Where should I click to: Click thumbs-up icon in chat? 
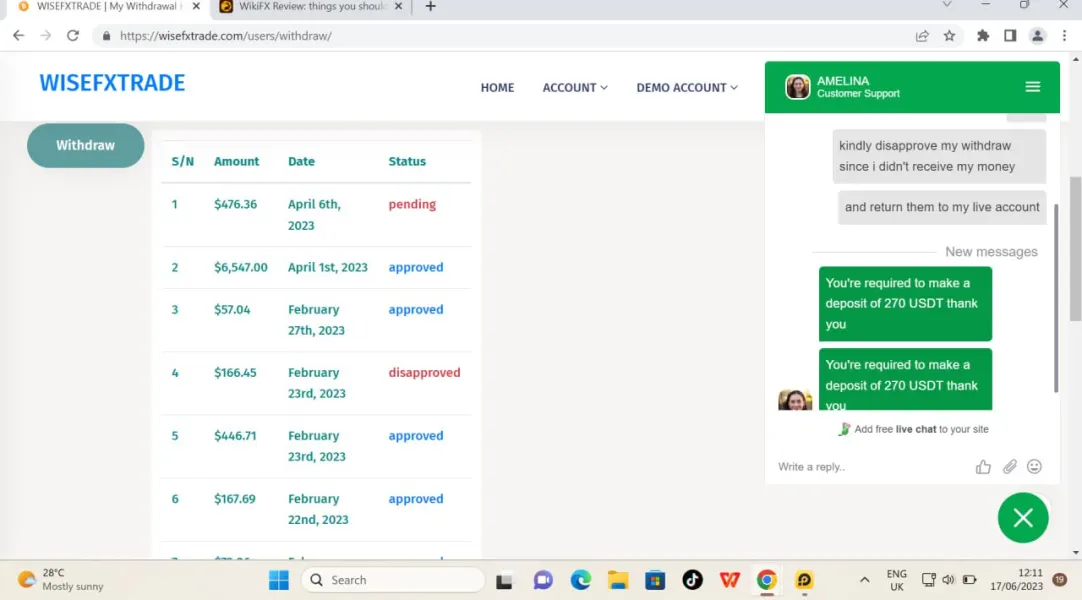tap(983, 467)
